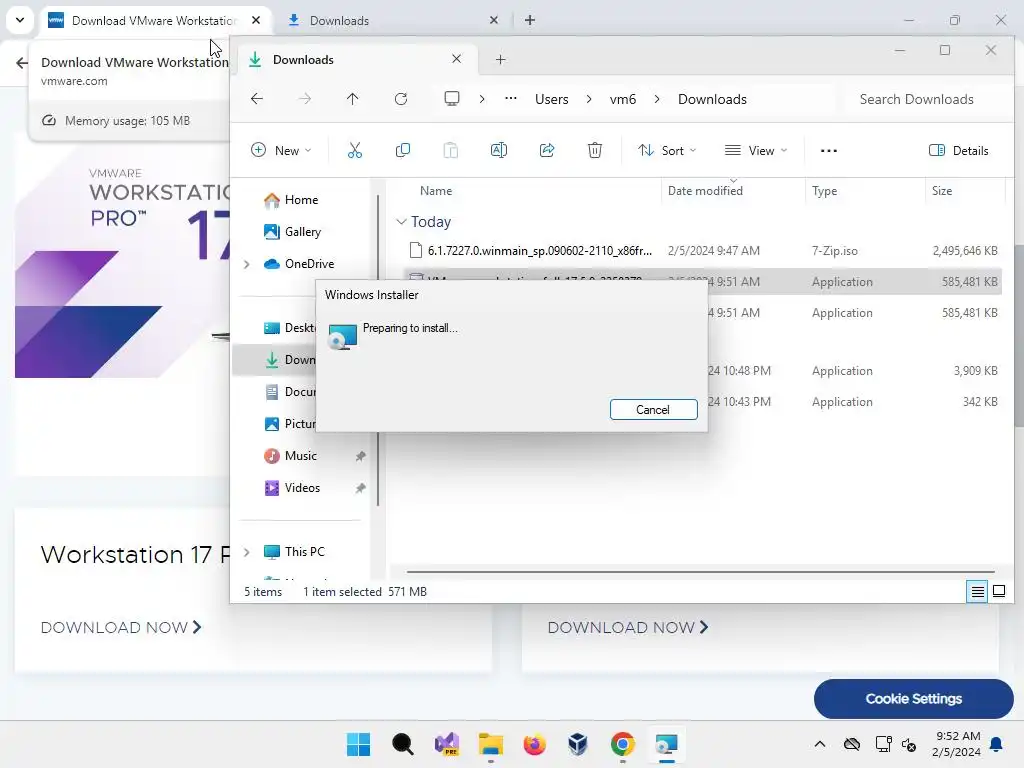Open the browser tab search dropdown
Screen dimensions: 1024x768
(20, 20)
